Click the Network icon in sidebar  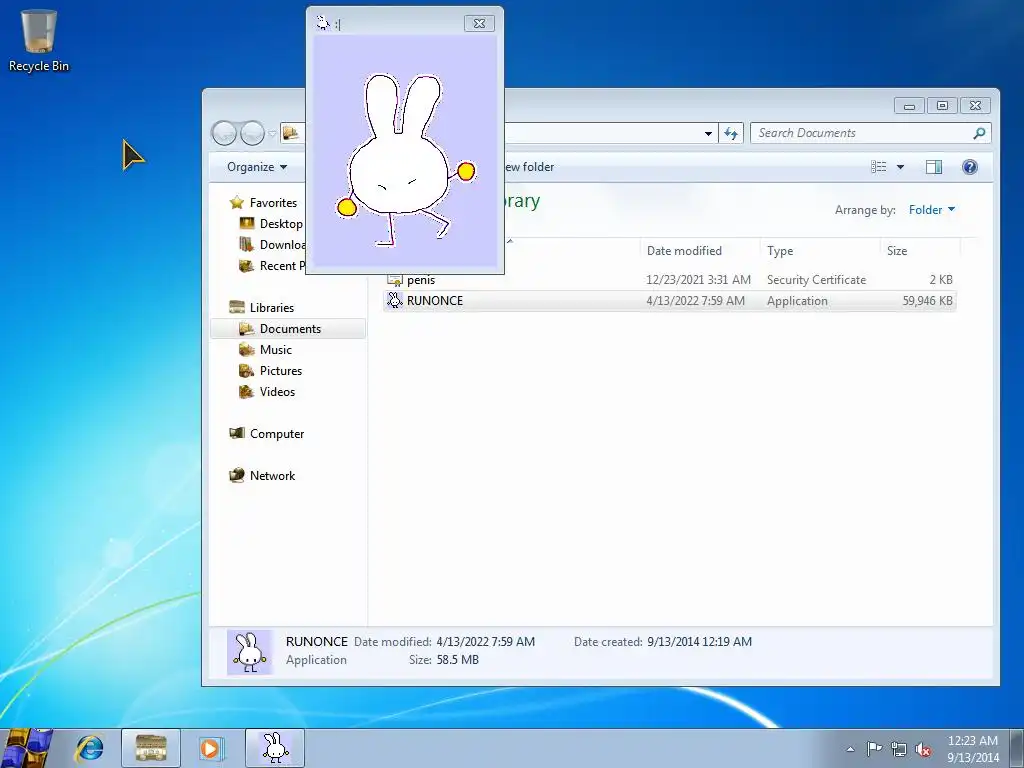click(x=236, y=475)
